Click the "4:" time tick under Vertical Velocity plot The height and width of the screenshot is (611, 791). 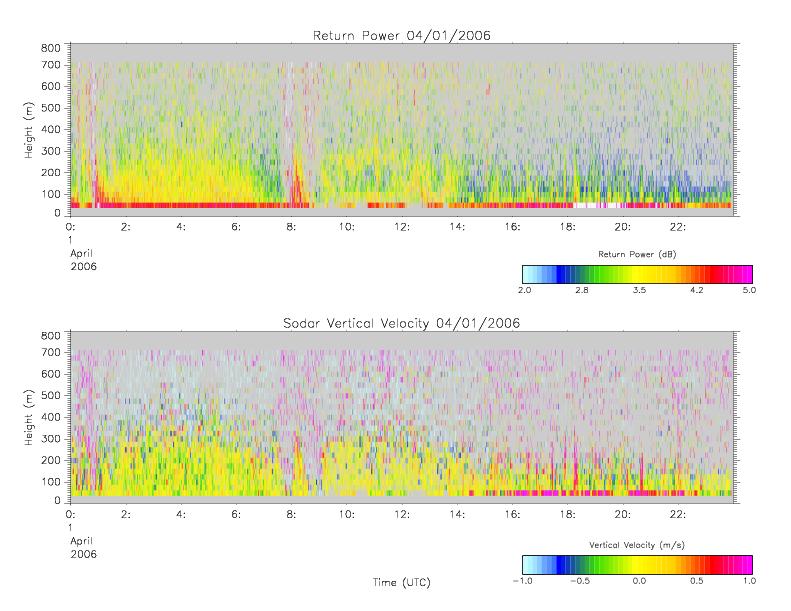pos(181,514)
